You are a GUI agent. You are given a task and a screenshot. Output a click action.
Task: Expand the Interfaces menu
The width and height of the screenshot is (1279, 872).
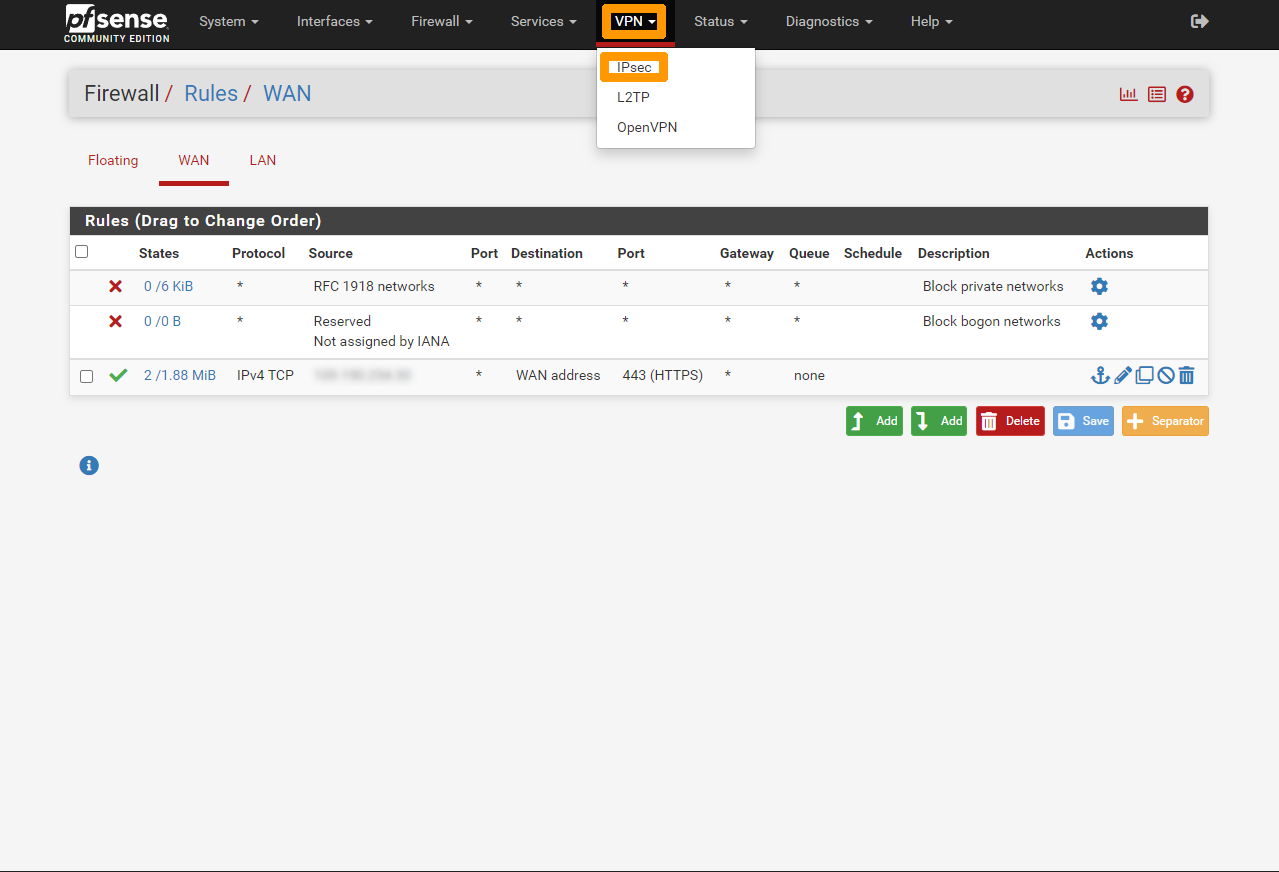pos(334,21)
